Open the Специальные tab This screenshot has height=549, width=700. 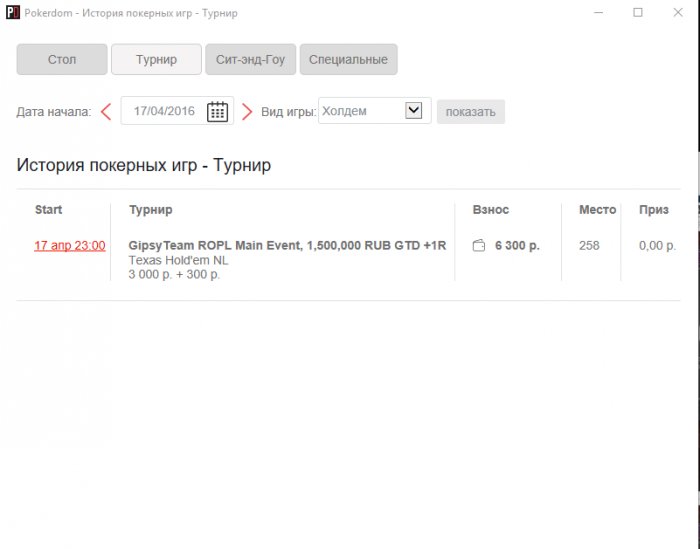348,59
